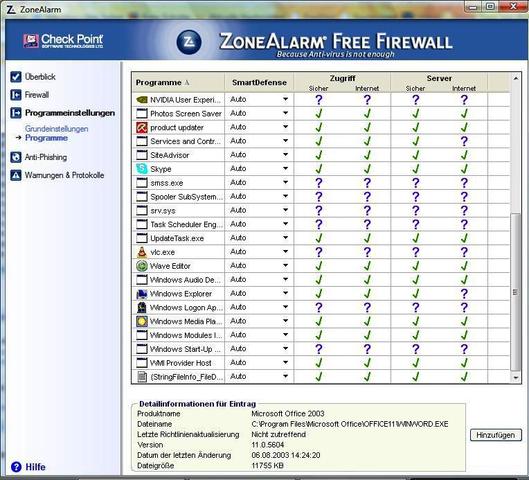The image size is (529, 480).
Task: Click the product updater red icon
Action: click(142, 128)
